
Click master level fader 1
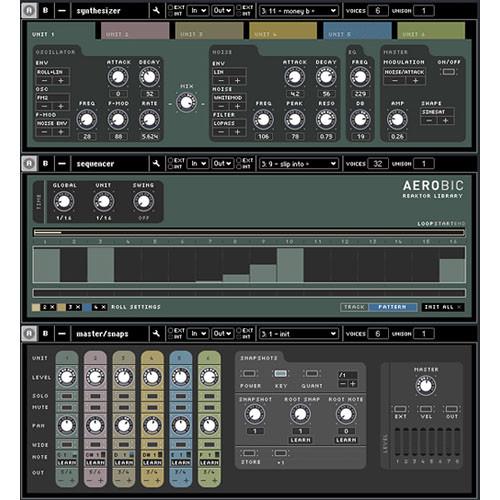tap(397, 442)
